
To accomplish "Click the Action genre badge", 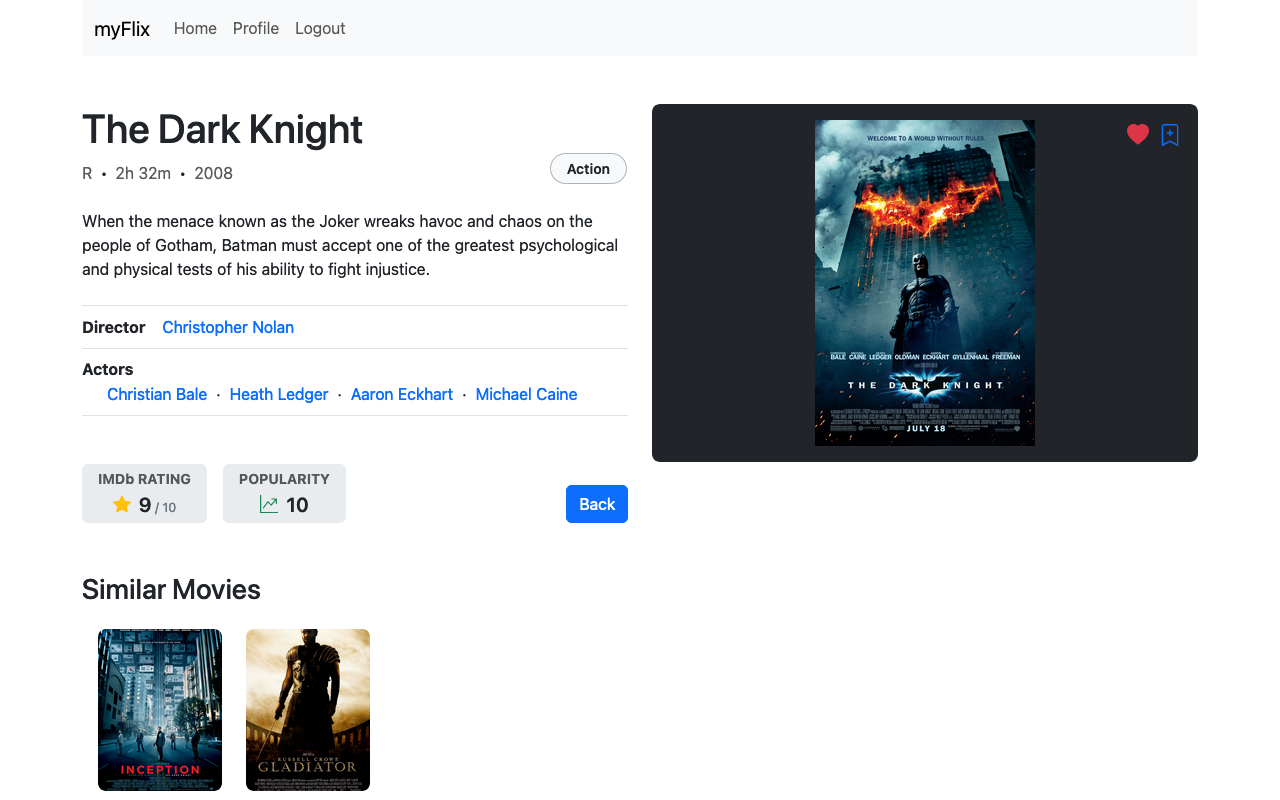I will (588, 169).
